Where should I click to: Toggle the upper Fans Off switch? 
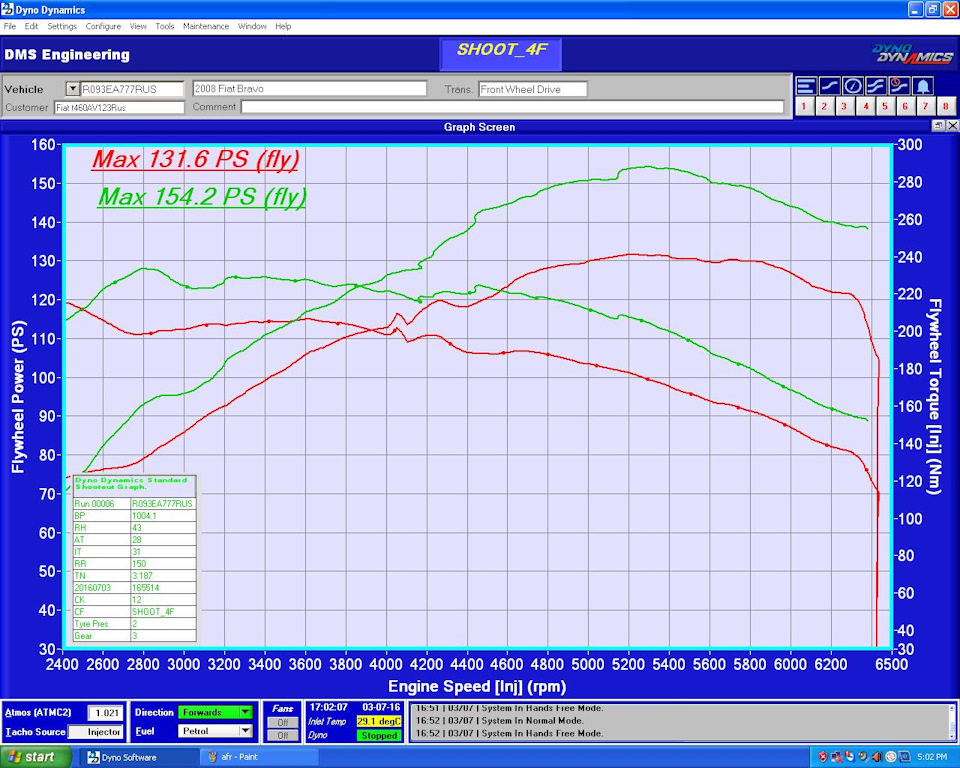(282, 722)
